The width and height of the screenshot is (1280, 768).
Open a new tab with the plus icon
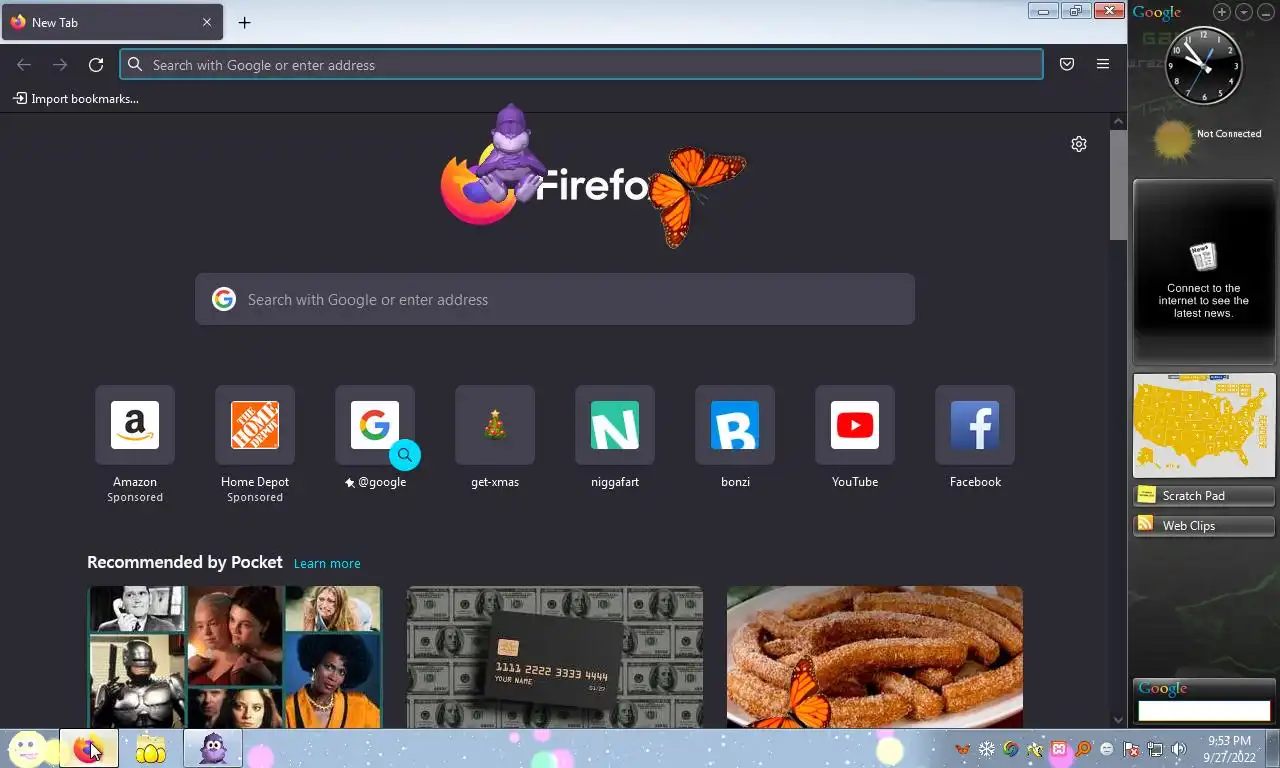244,22
